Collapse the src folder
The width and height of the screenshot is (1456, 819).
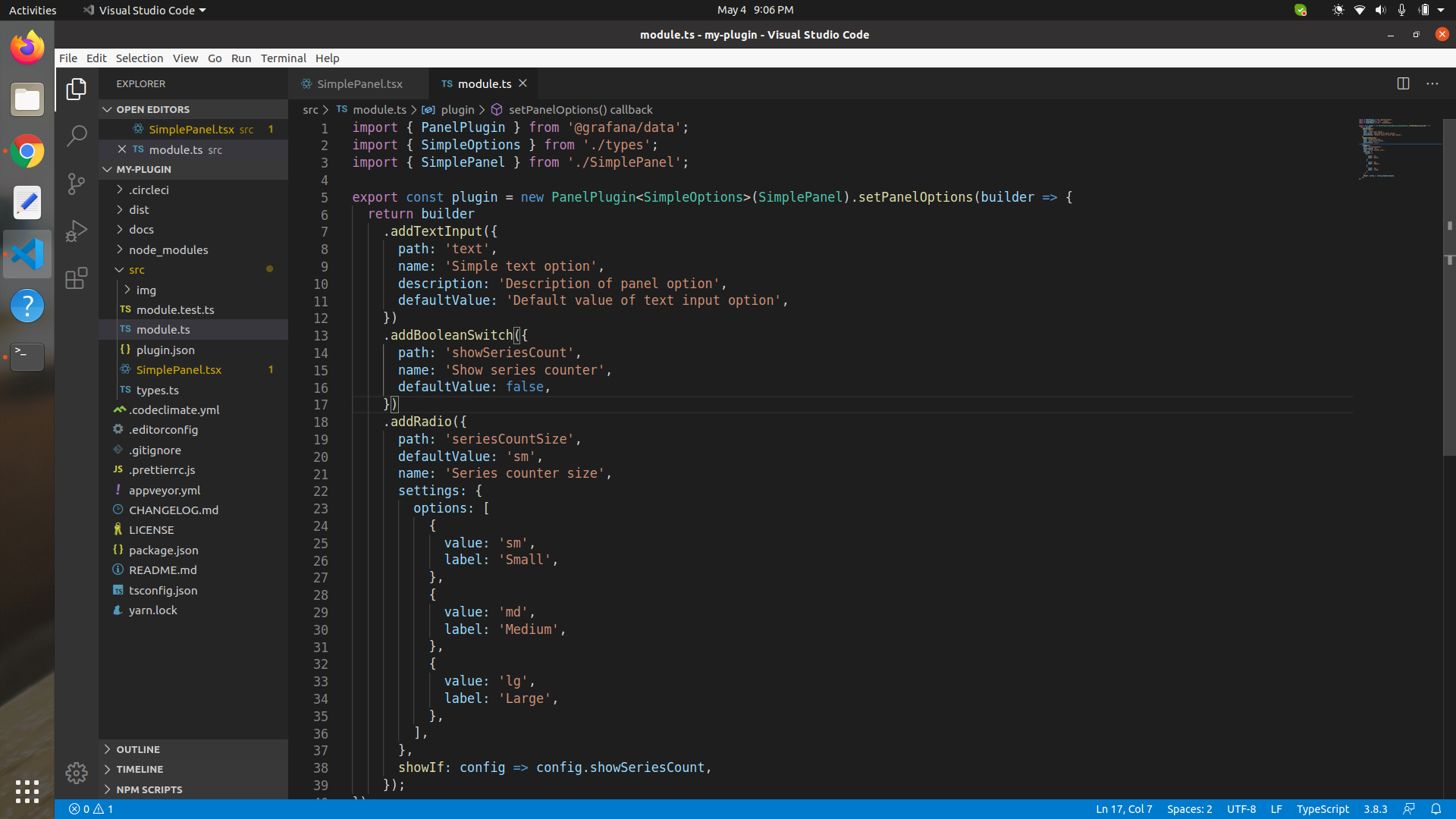tap(193, 269)
